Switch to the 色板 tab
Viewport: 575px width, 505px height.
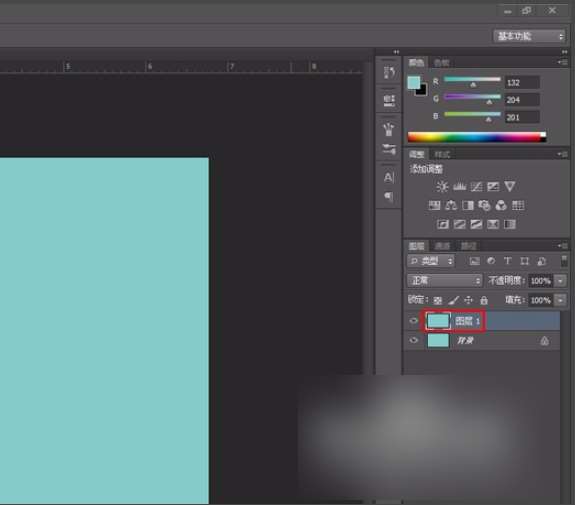[x=442, y=63]
